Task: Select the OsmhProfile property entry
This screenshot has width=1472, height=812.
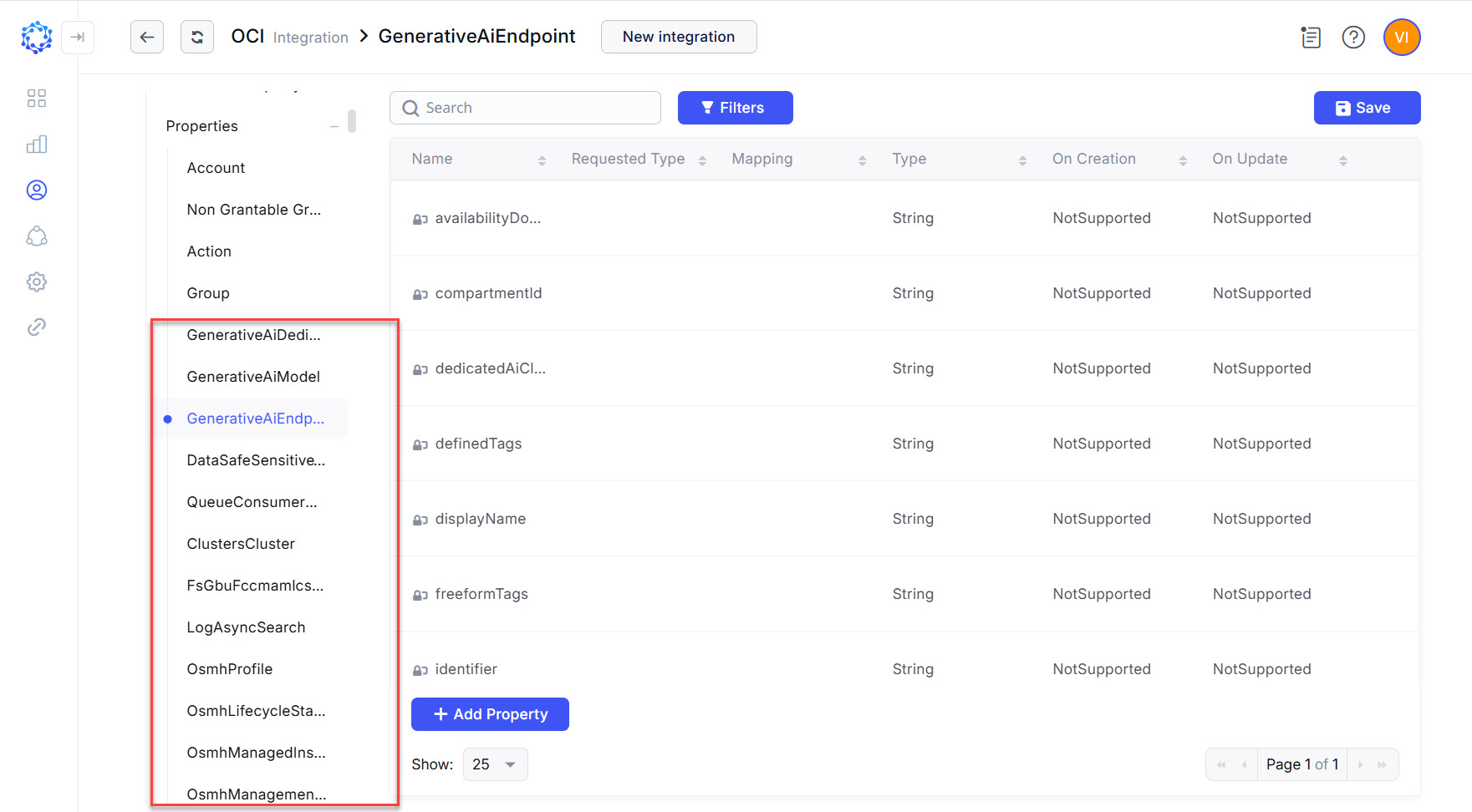Action: point(230,668)
